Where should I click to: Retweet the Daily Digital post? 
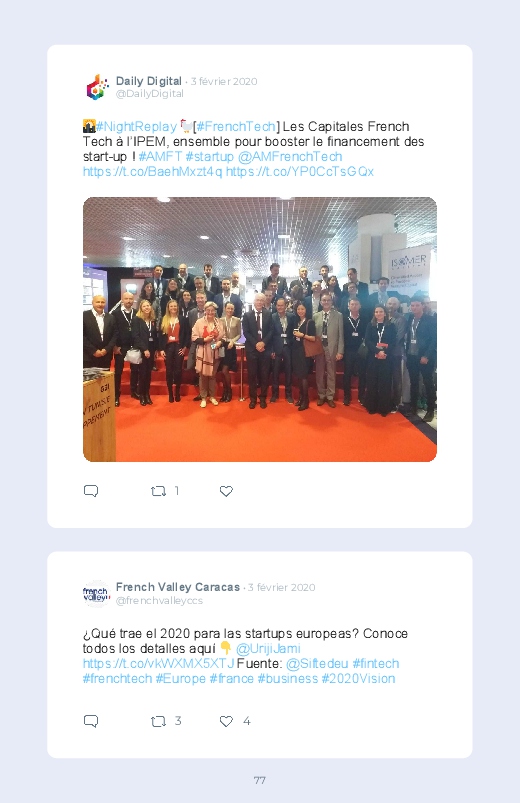click(158, 491)
